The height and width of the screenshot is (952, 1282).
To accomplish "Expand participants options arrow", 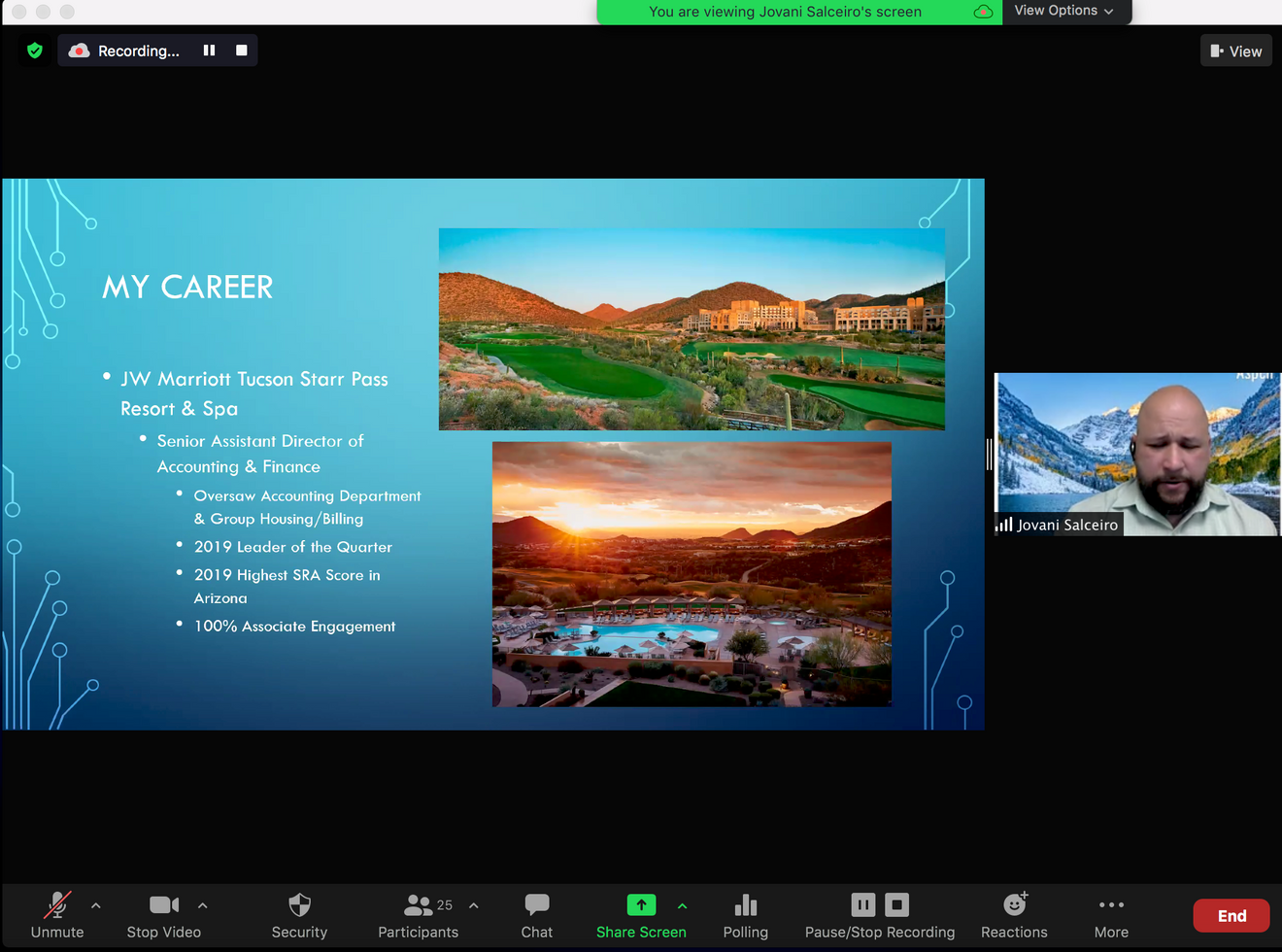I will (473, 905).
